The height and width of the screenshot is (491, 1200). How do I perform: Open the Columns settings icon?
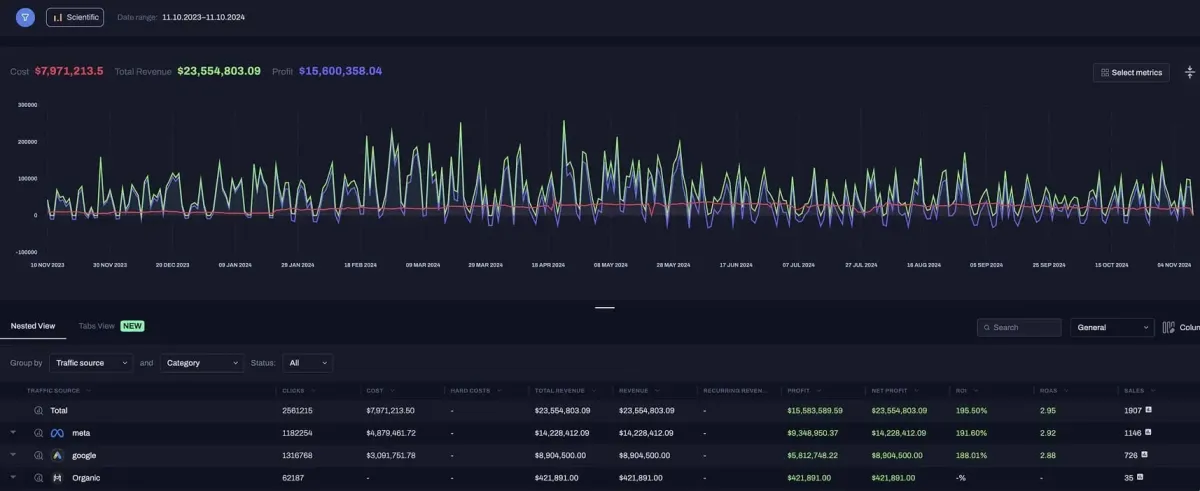(1168, 327)
